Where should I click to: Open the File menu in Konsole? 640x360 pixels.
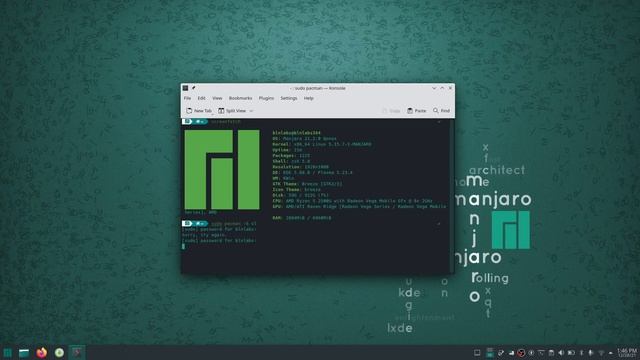coord(187,98)
